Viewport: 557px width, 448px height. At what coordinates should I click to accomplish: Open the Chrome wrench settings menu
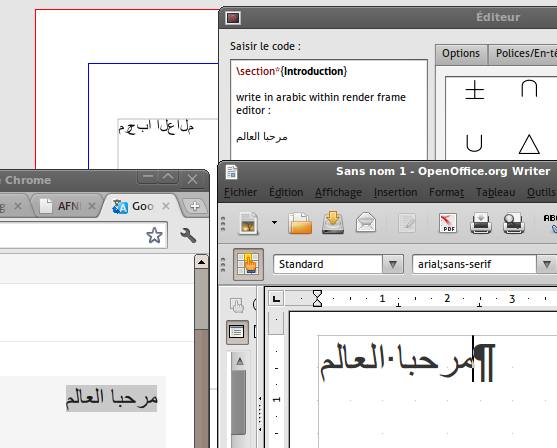188,235
